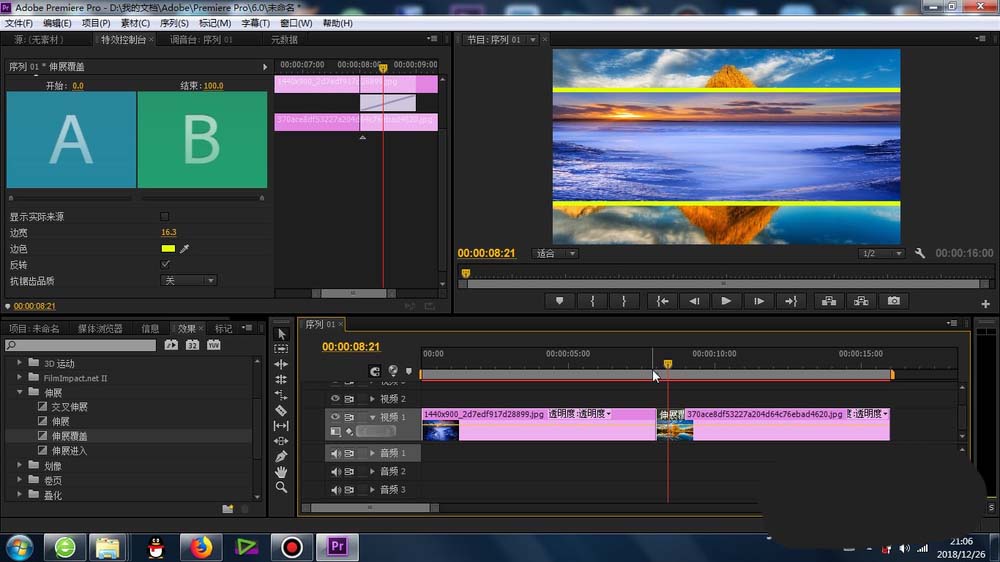Expand the 3D 运动 effects folder
Image resolution: width=1000 pixels, height=562 pixels.
point(19,362)
